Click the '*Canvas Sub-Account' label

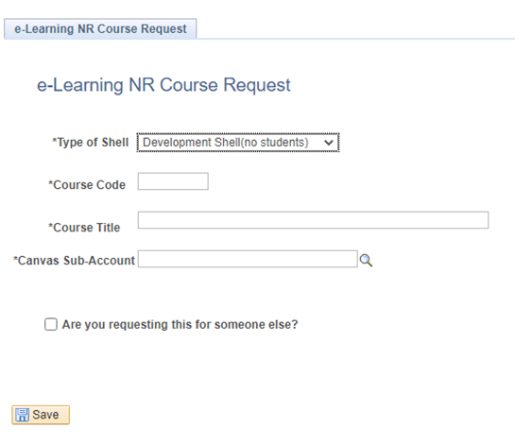point(74,261)
